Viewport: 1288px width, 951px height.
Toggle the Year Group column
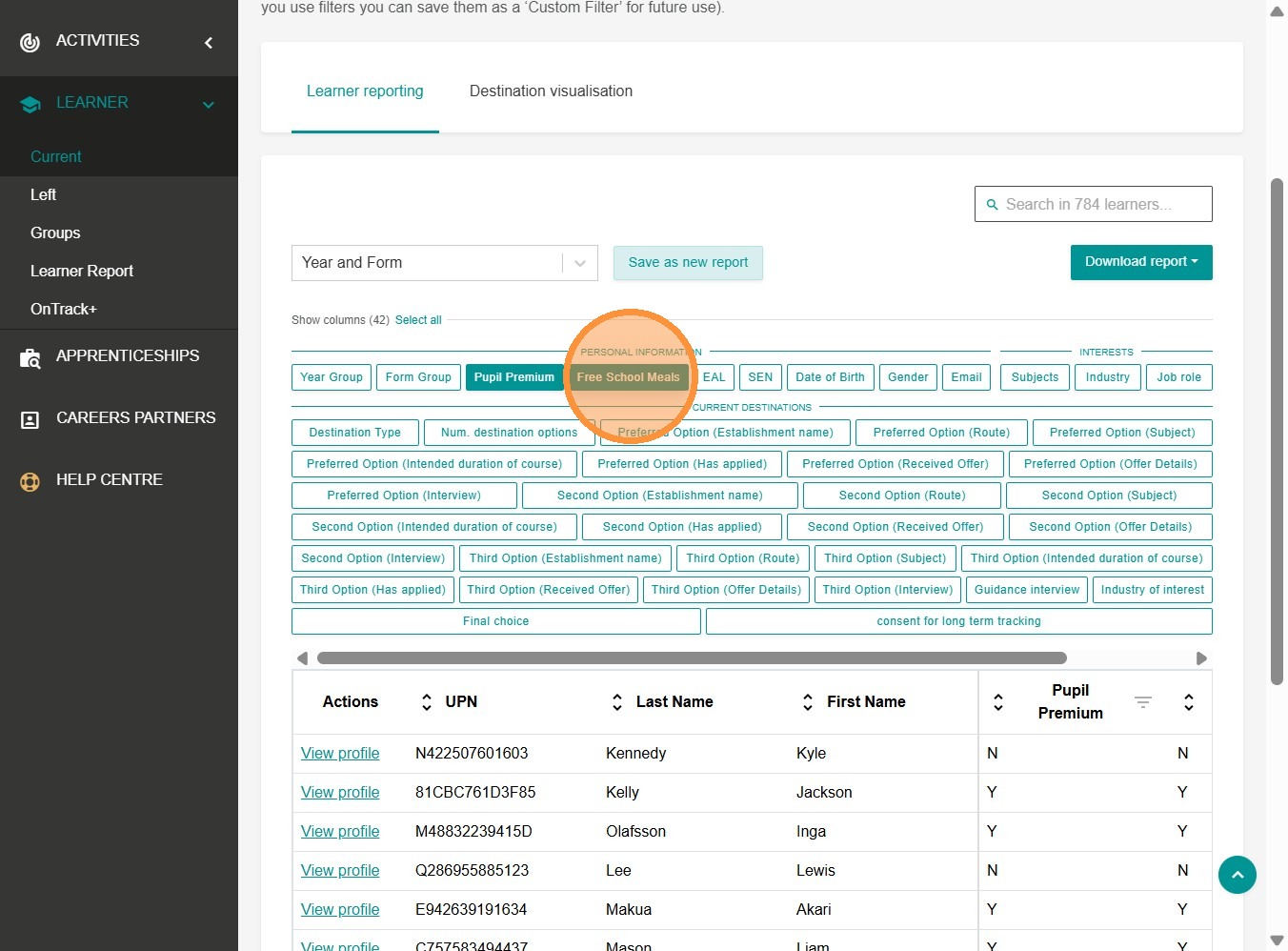[332, 377]
